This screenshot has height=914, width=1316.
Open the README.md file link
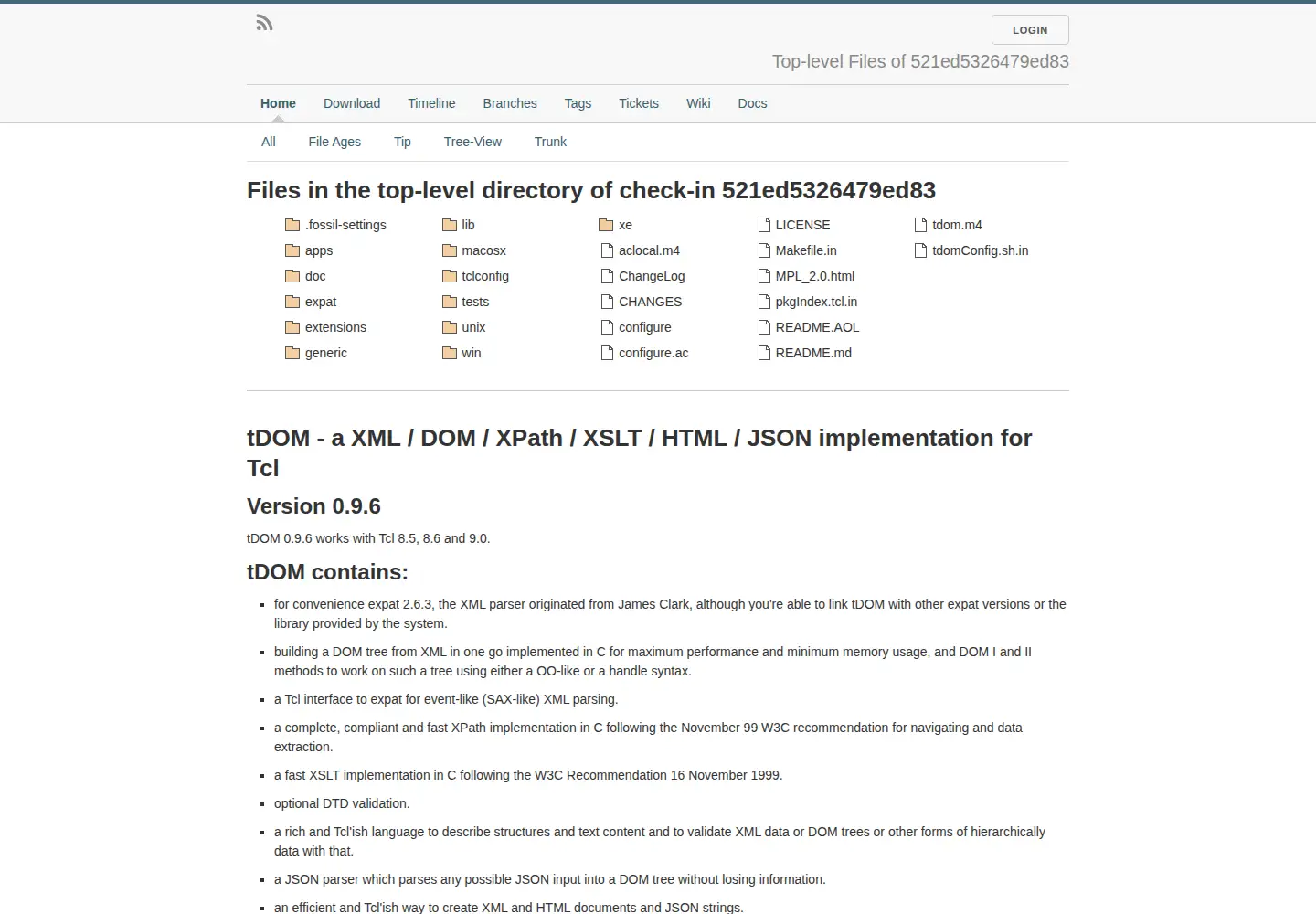[x=813, y=353]
